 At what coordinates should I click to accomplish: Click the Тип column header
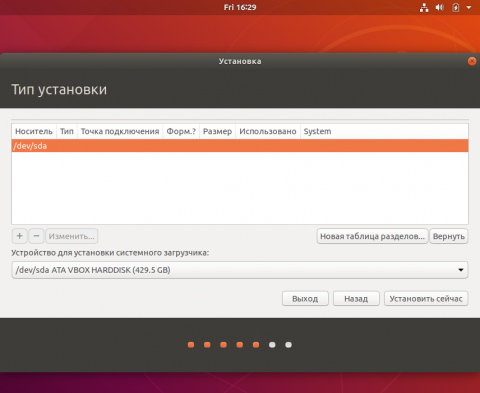[67, 131]
